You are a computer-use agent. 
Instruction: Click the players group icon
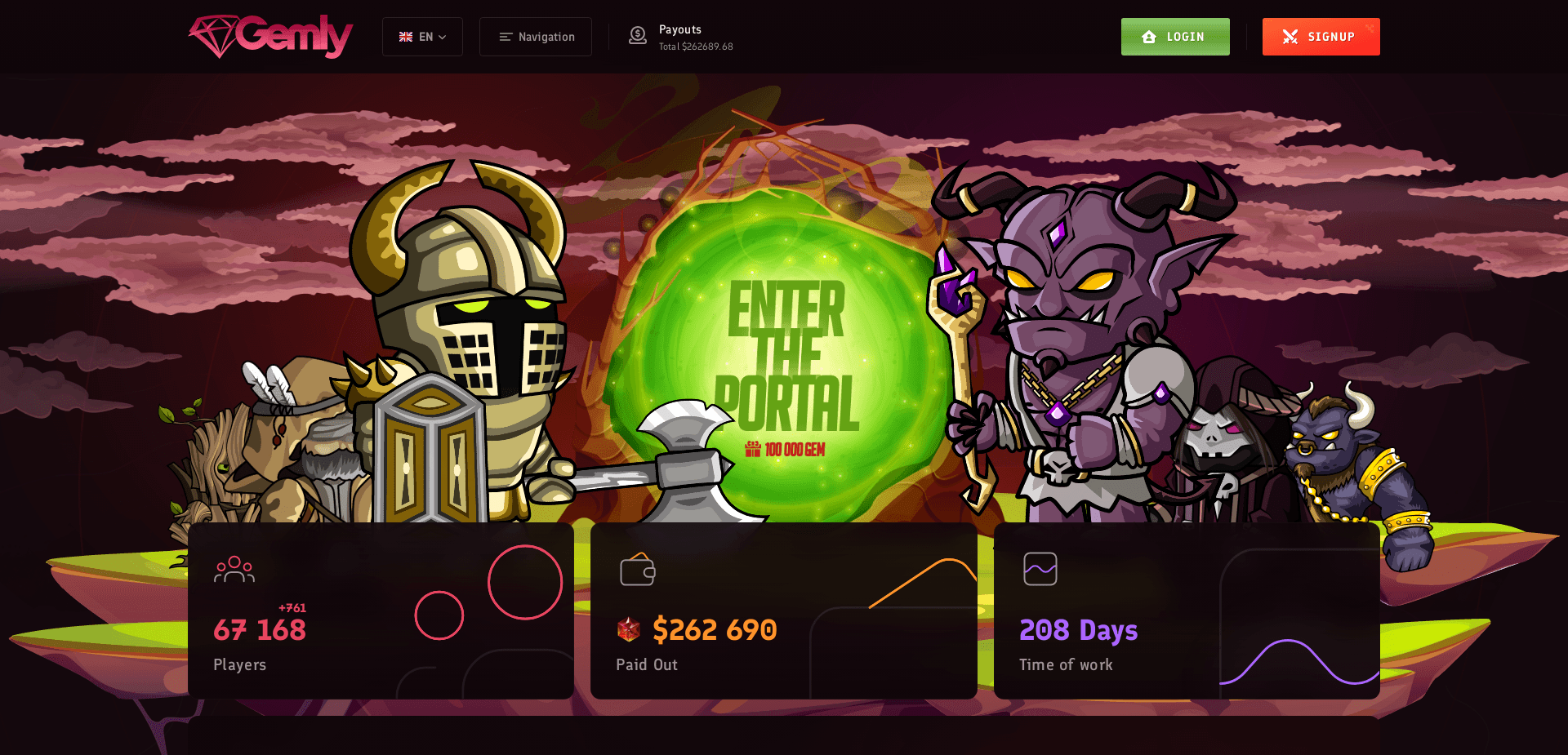tap(234, 570)
